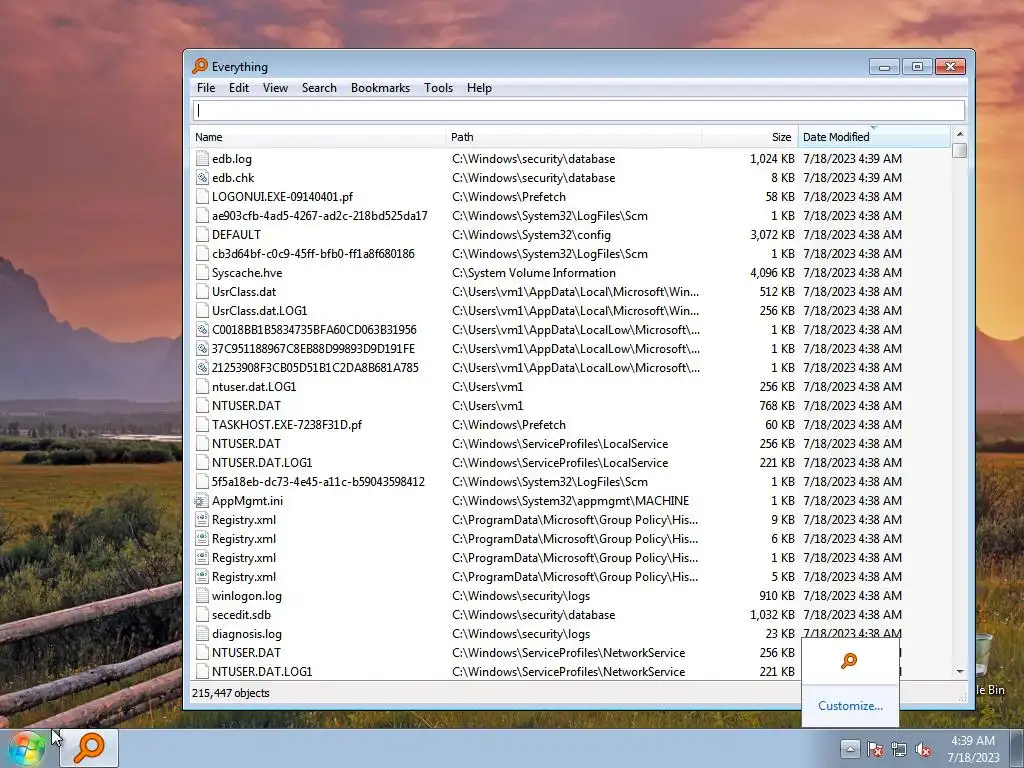Click the ntuser.dat.LOG1 file icon
1024x768 pixels.
[x=202, y=387]
